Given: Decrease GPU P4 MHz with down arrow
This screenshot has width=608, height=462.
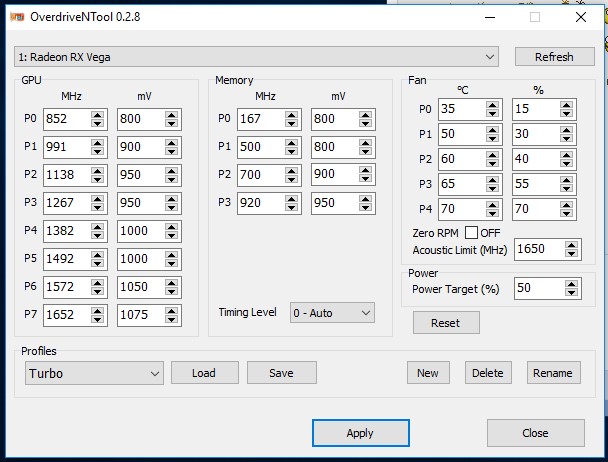Looking at the screenshot, I should [97, 235].
